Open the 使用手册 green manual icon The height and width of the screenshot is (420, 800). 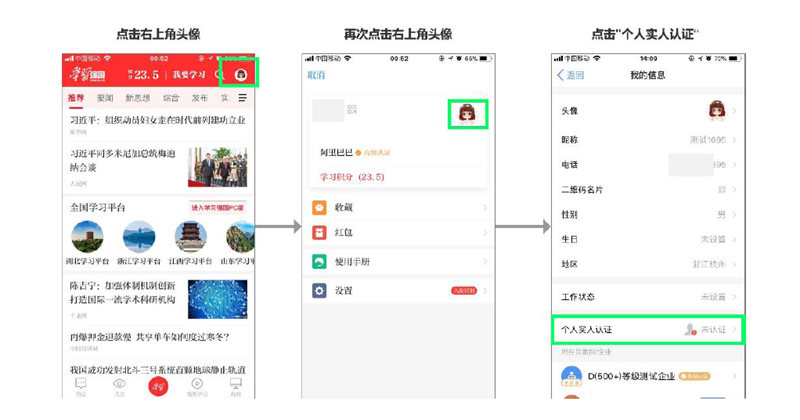(x=319, y=262)
